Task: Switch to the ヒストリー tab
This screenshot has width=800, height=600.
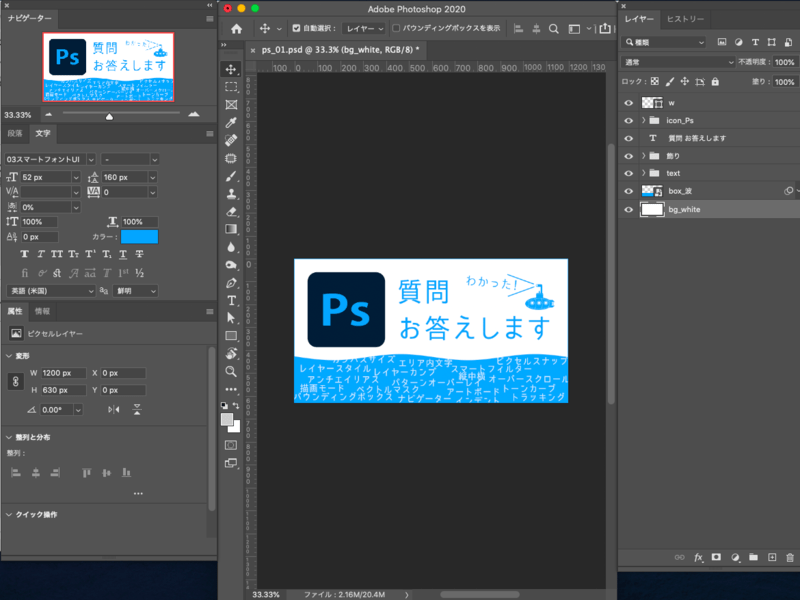Action: click(x=685, y=19)
